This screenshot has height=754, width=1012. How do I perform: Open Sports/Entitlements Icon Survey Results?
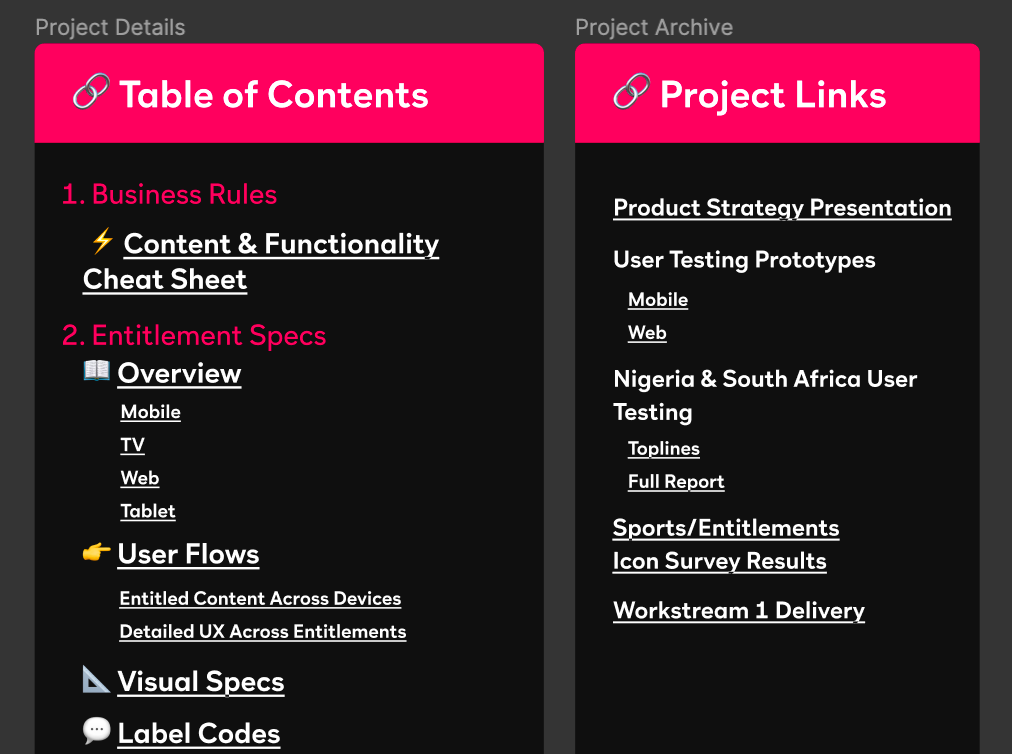pyautogui.click(x=726, y=544)
